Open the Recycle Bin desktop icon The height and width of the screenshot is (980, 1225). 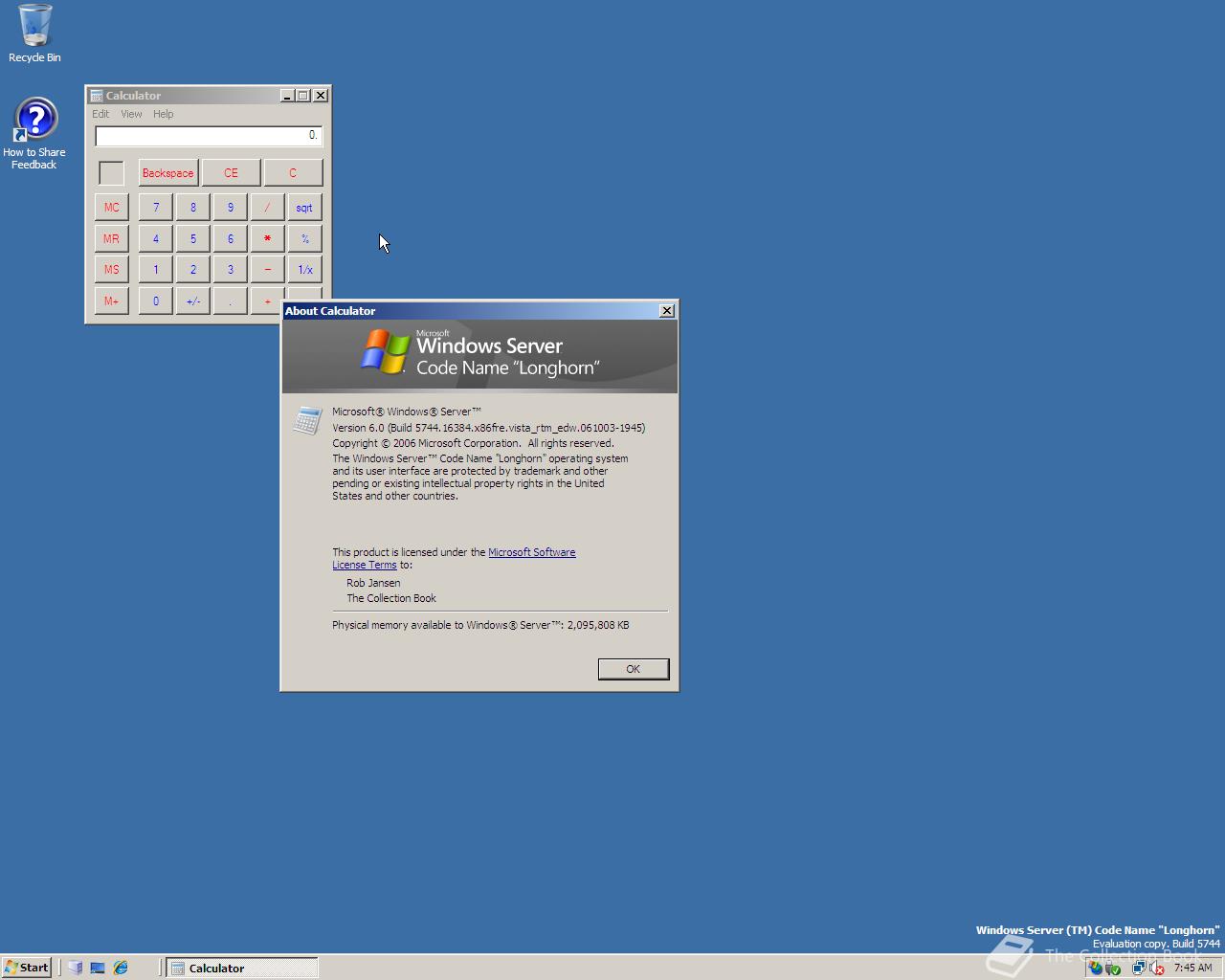point(34,33)
